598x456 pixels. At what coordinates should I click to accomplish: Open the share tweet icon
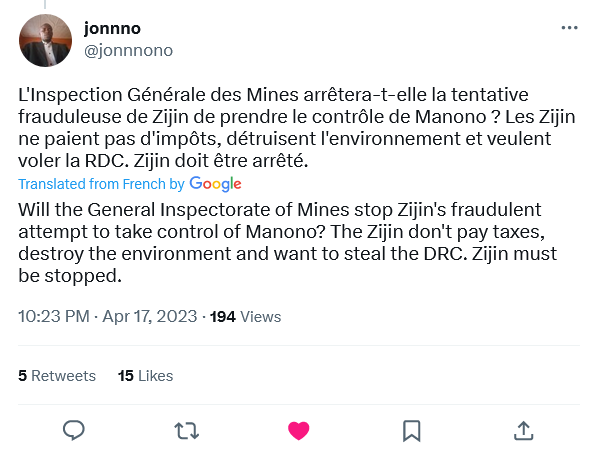pos(524,430)
